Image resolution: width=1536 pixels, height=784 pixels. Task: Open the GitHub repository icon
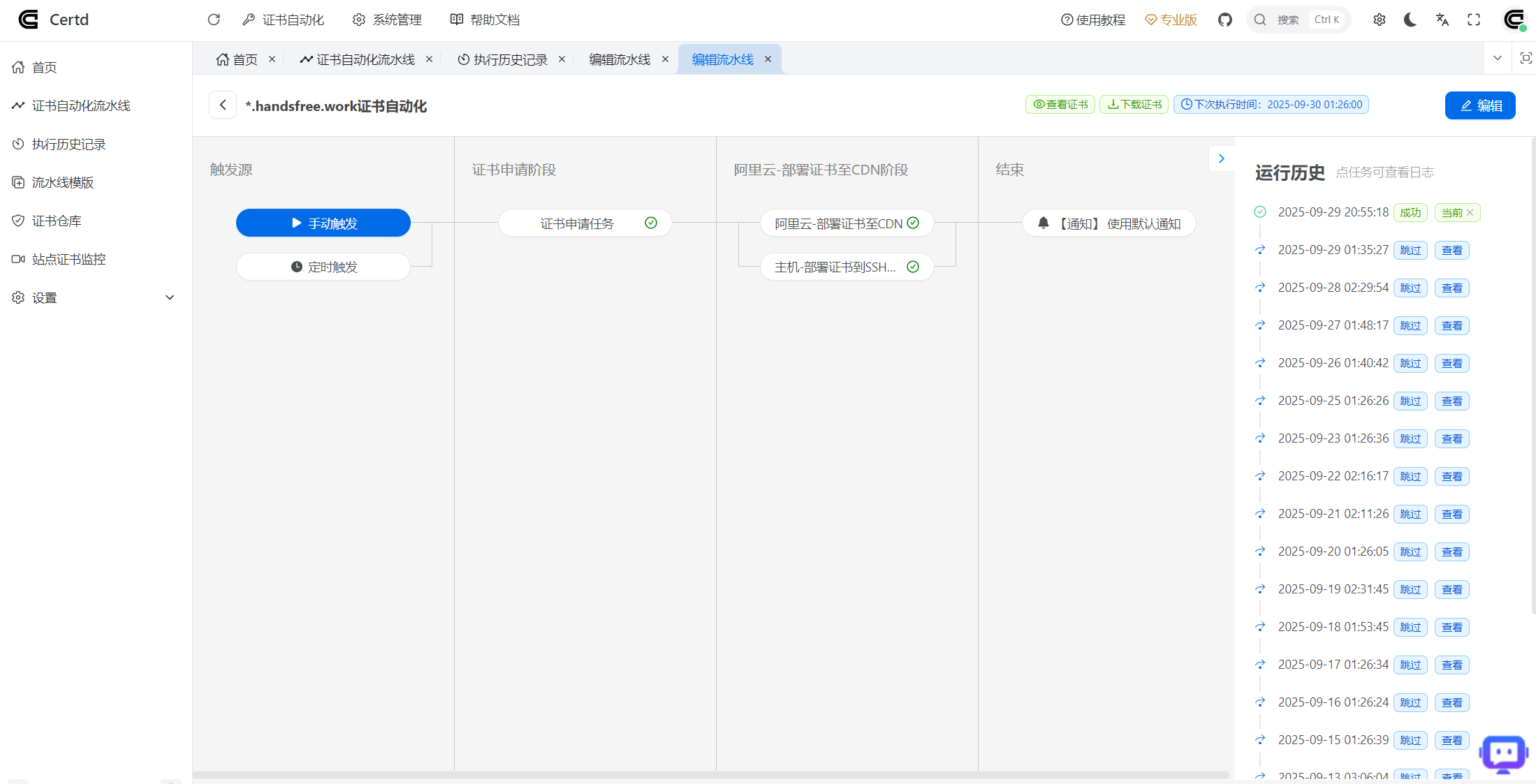[1225, 20]
